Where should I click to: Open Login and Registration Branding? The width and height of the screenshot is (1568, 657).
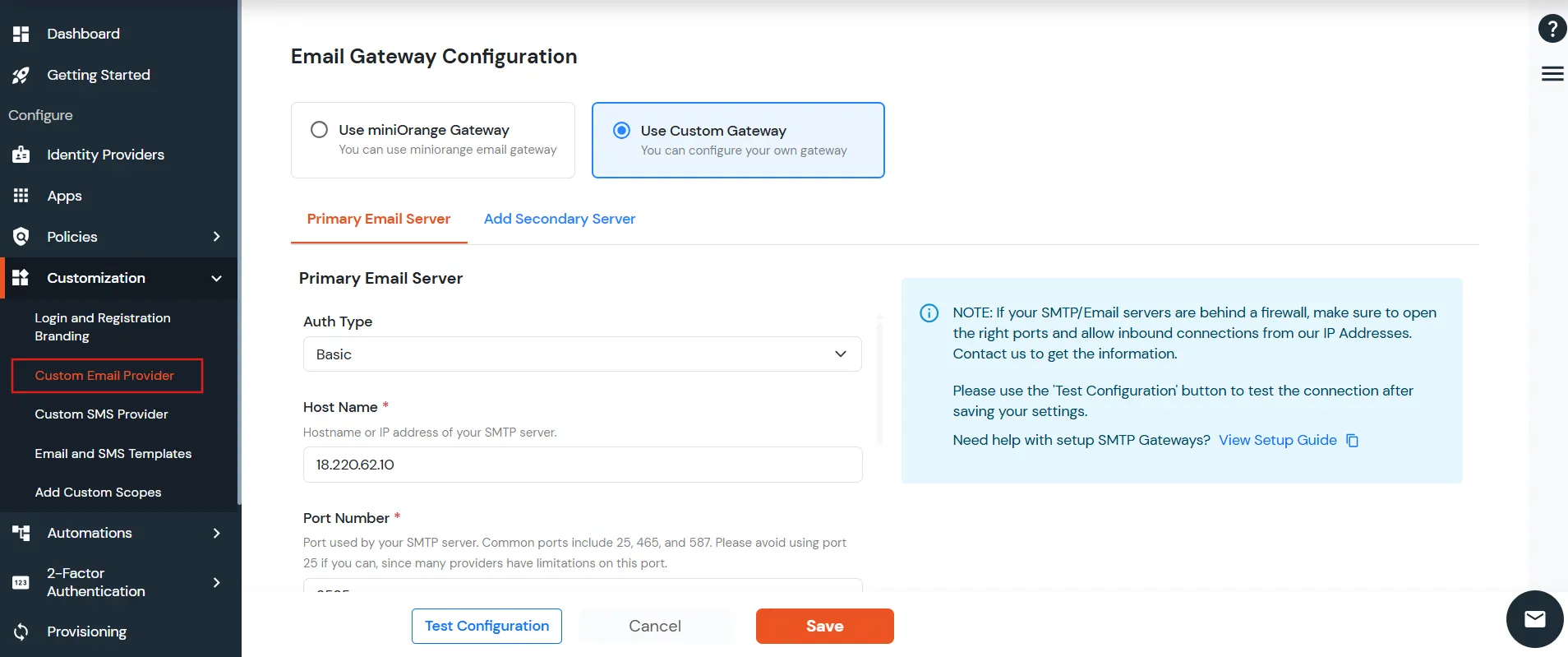103,327
